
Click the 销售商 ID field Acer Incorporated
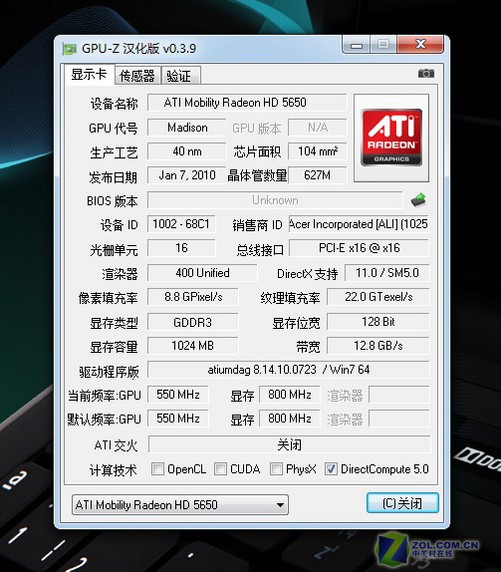[359, 224]
